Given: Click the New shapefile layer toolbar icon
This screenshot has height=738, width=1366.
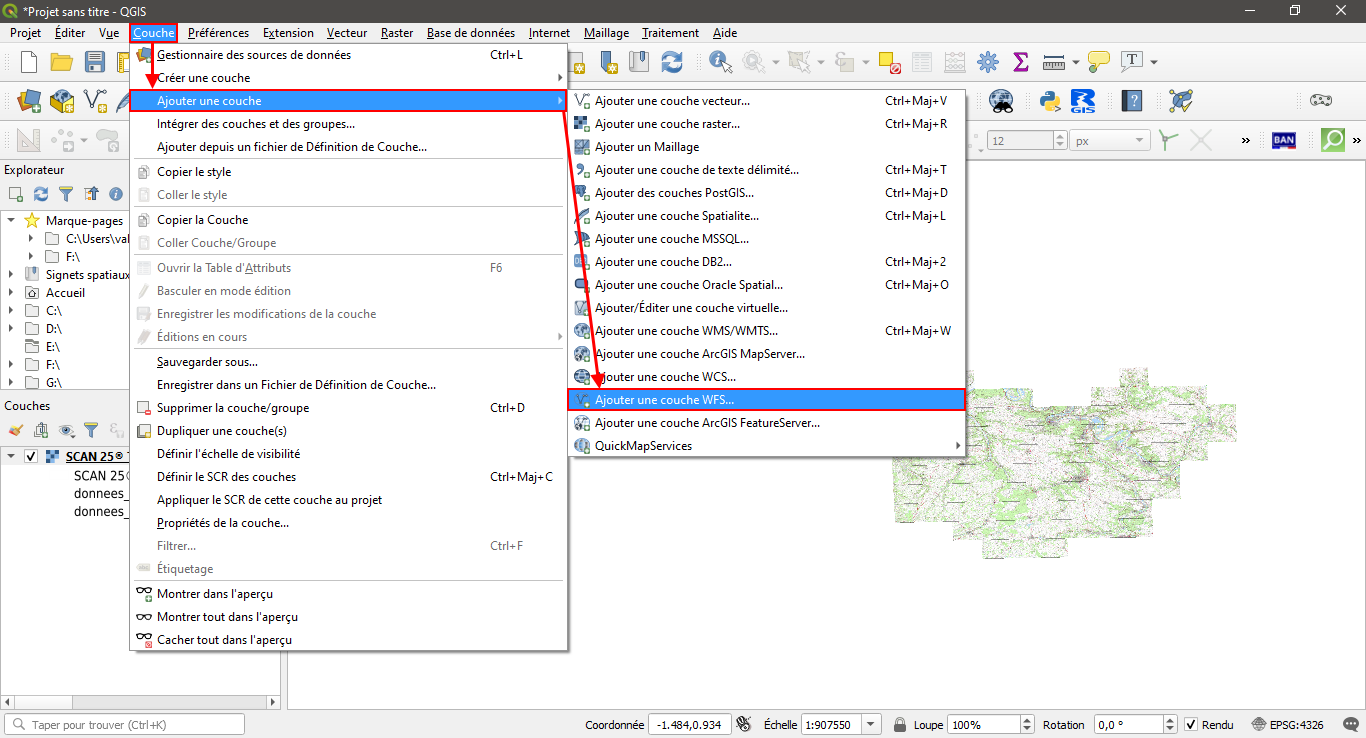Looking at the screenshot, I should [x=95, y=100].
